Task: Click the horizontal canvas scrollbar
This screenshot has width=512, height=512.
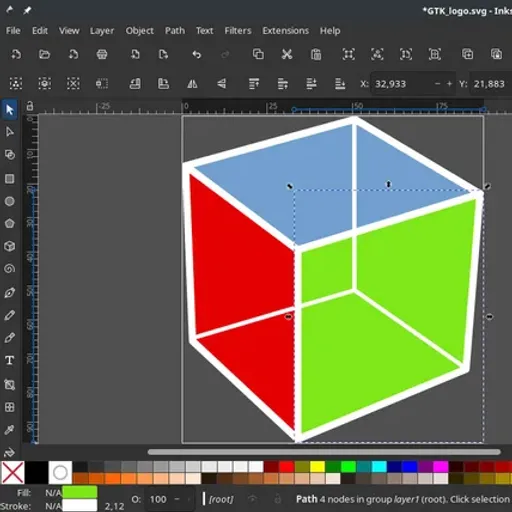Action: [x=324, y=452]
